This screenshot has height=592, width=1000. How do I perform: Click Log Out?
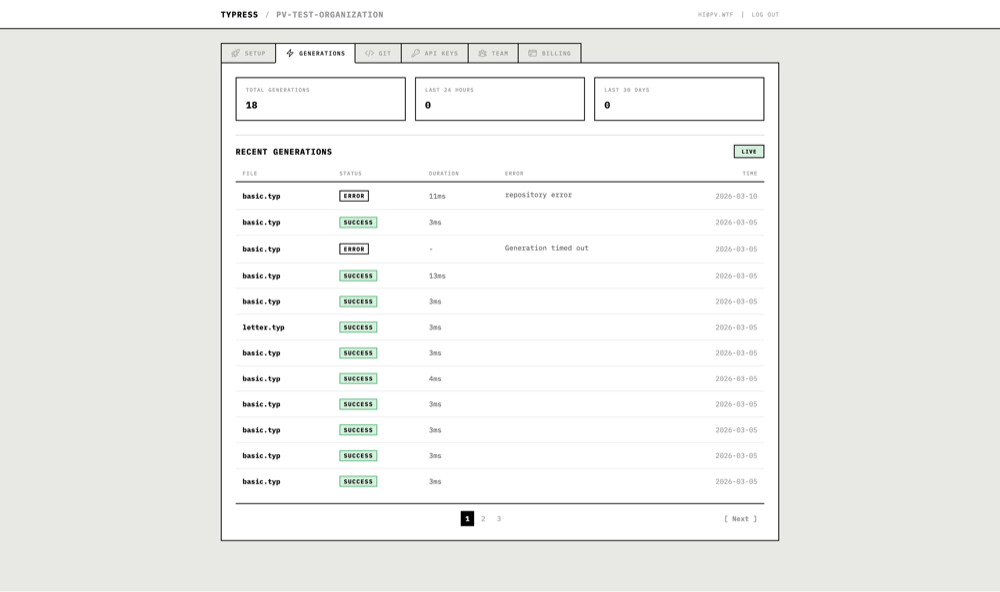pyautogui.click(x=765, y=15)
